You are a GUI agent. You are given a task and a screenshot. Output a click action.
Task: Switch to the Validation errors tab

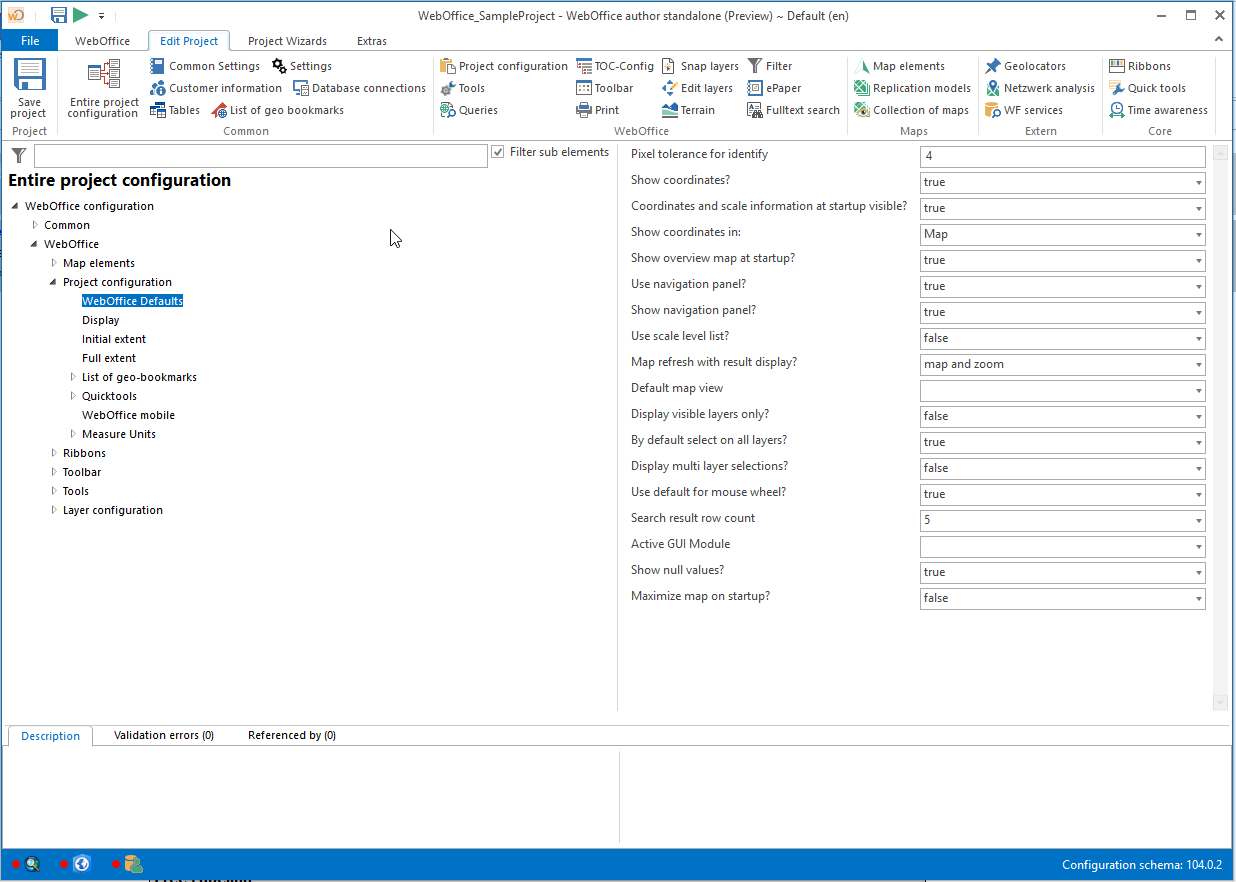coord(163,735)
